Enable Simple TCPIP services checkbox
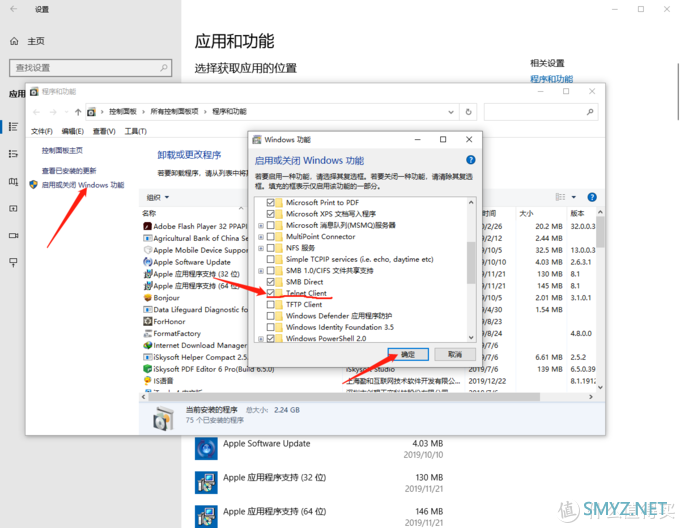The width and height of the screenshot is (680, 528). pyautogui.click(x=271, y=259)
